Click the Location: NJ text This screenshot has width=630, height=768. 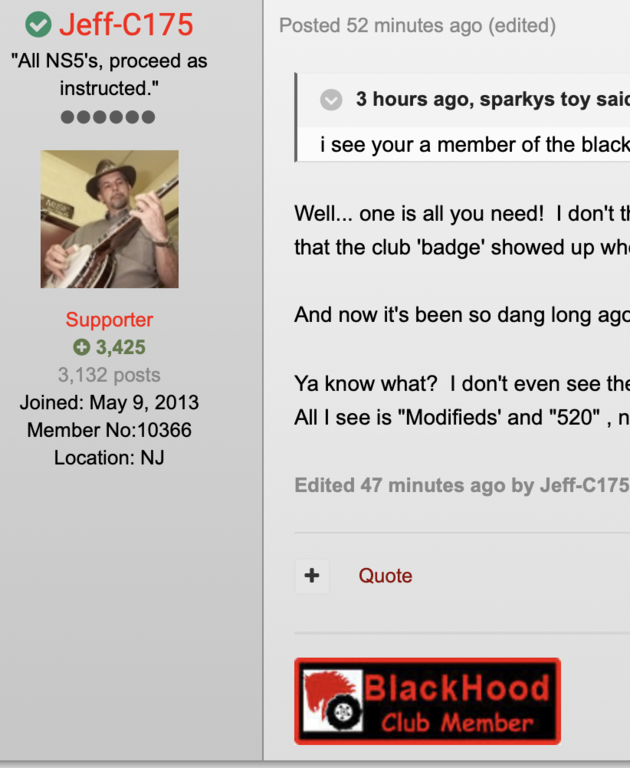point(109,457)
